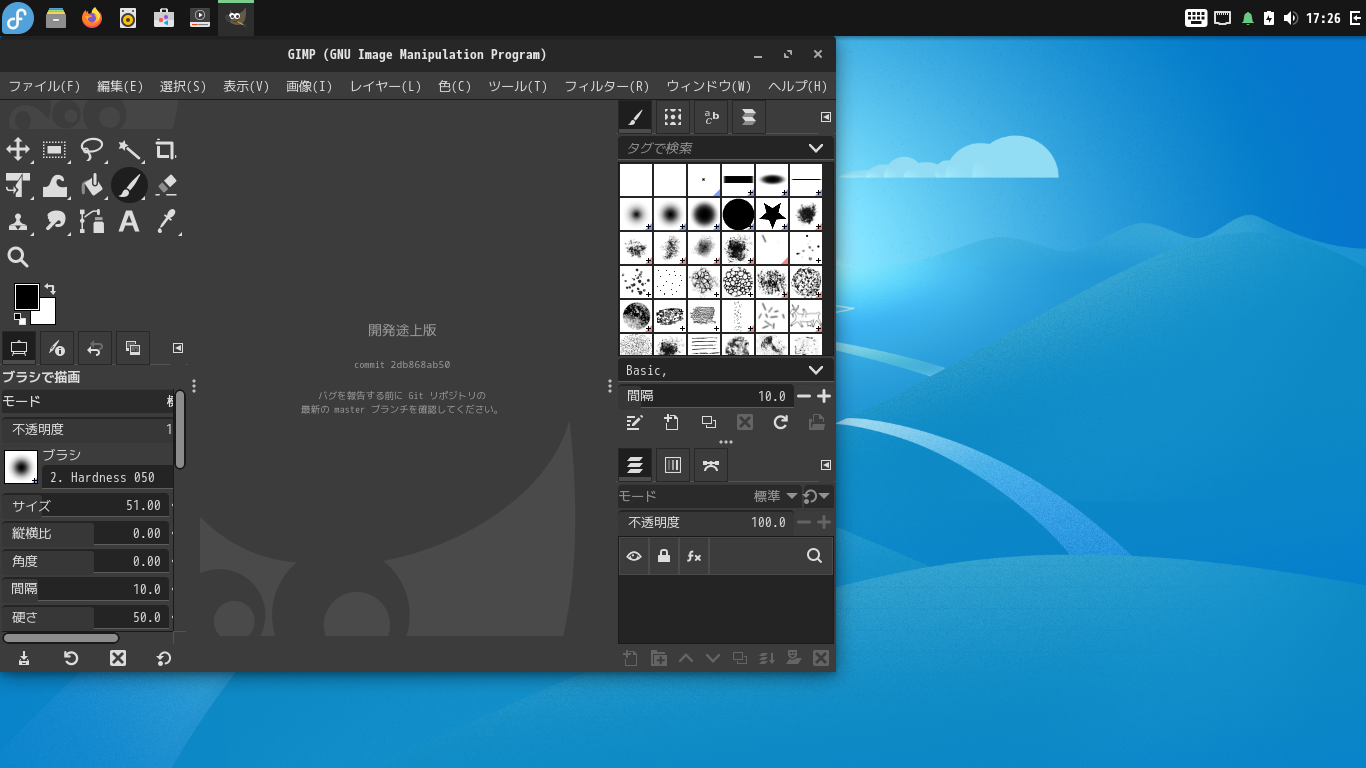Select the Unified Transform tool
This screenshot has height=768, width=1366.
coord(18,185)
